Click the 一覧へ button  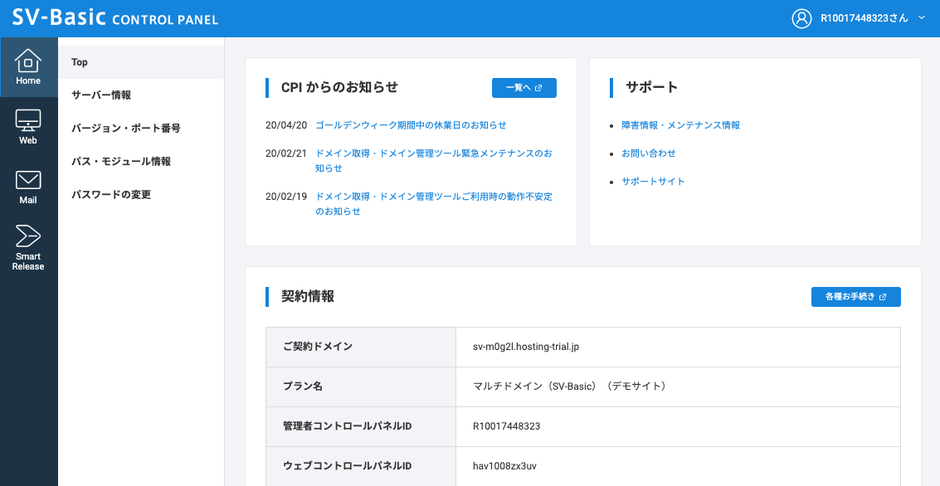pyautogui.click(x=524, y=88)
